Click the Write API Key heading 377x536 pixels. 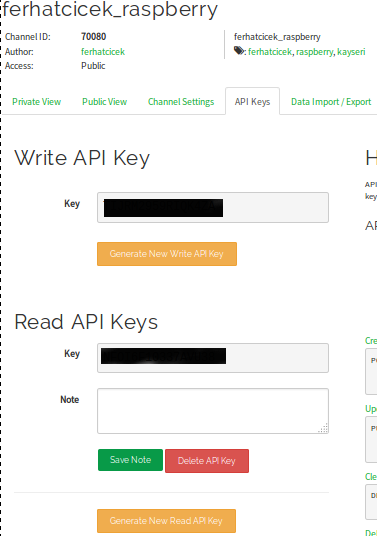(82, 158)
